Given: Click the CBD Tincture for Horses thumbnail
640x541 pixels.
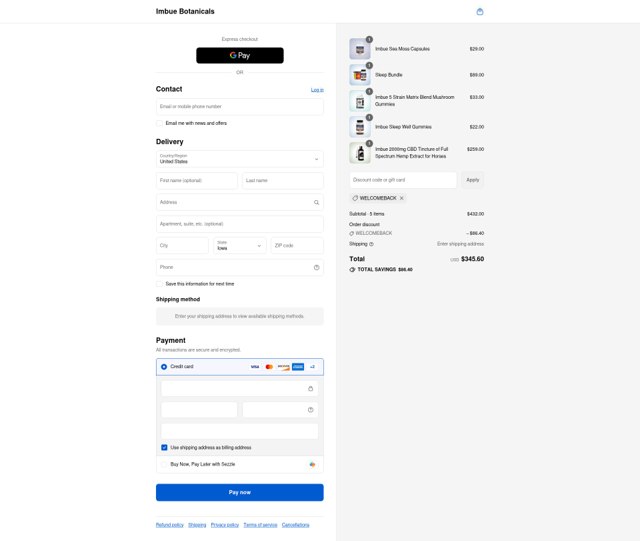Looking at the screenshot, I should click(x=360, y=153).
